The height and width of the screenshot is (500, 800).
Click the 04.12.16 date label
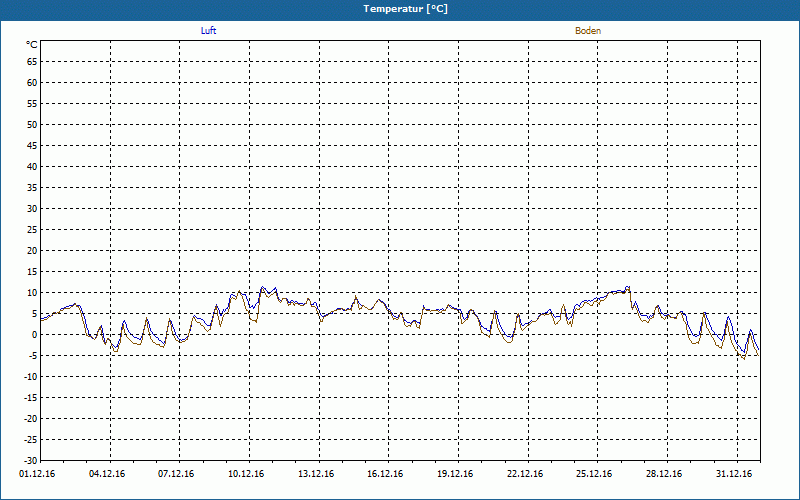tap(107, 474)
